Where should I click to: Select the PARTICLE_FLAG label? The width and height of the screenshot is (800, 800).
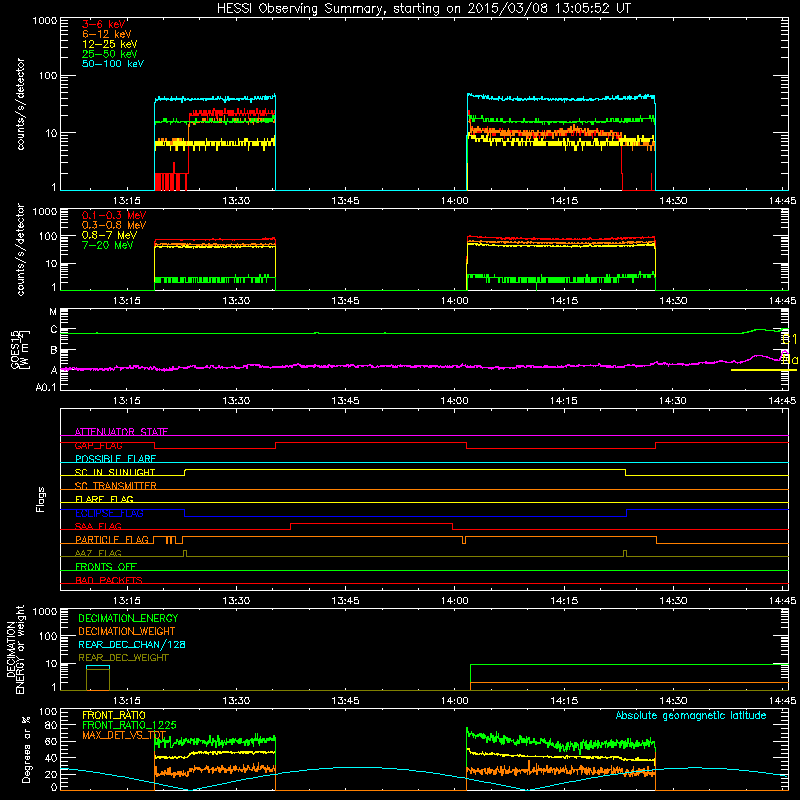112,539
